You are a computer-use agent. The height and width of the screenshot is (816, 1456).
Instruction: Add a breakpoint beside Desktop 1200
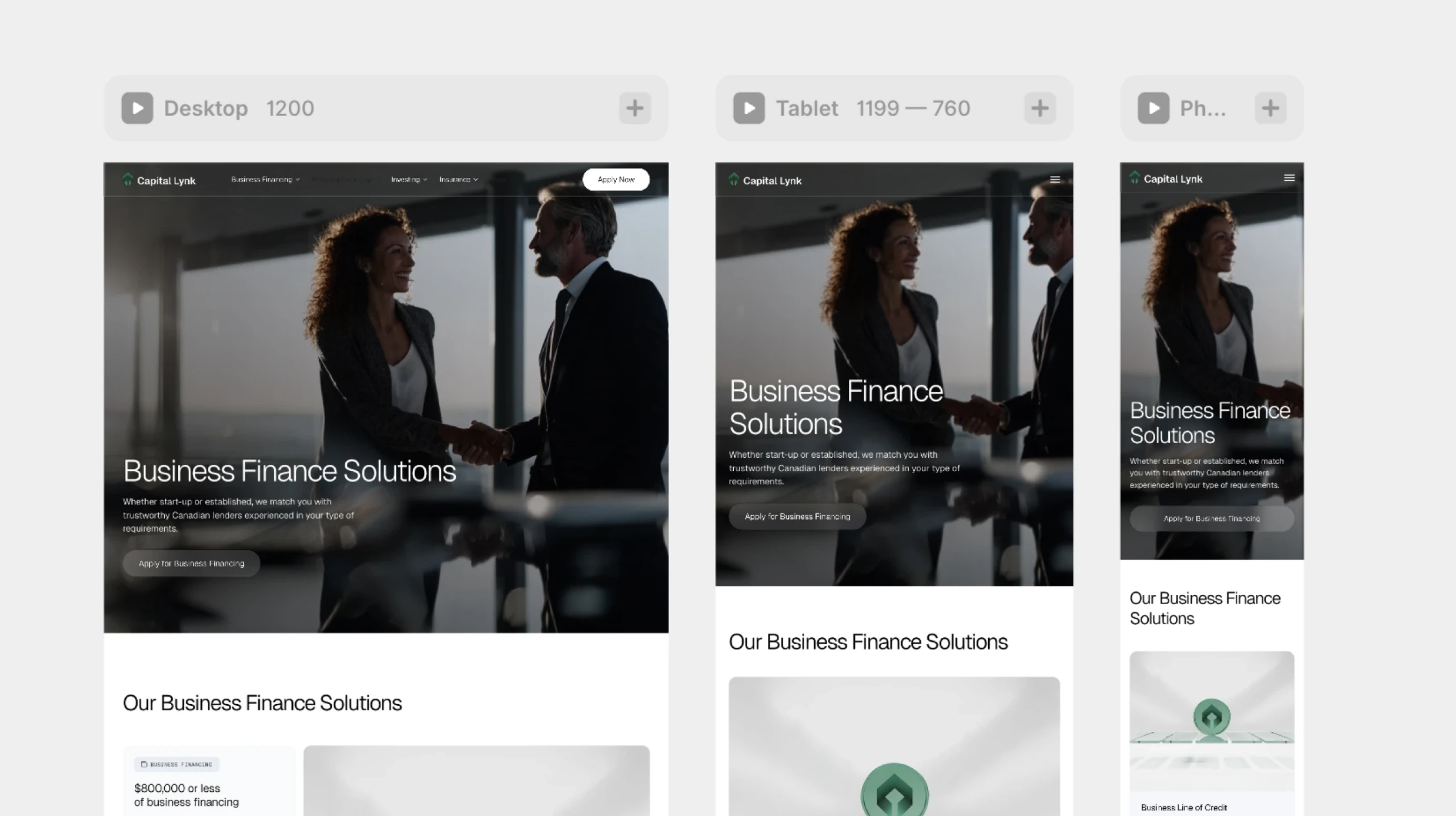(x=635, y=108)
